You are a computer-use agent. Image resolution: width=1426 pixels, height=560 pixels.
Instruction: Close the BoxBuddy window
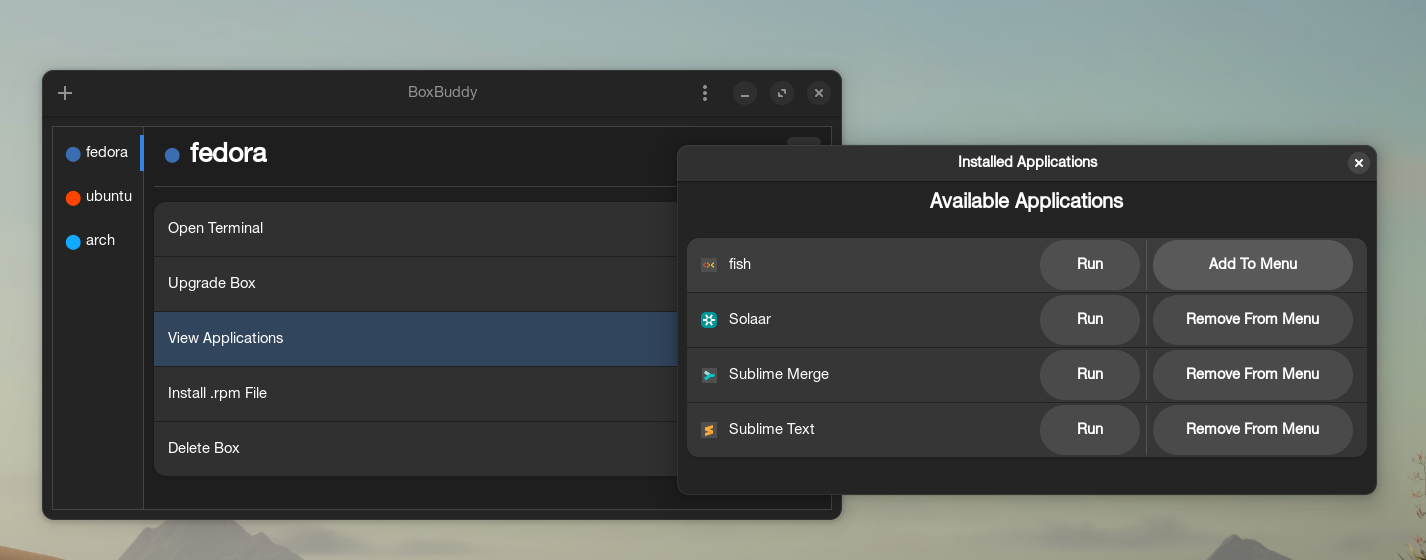[819, 93]
